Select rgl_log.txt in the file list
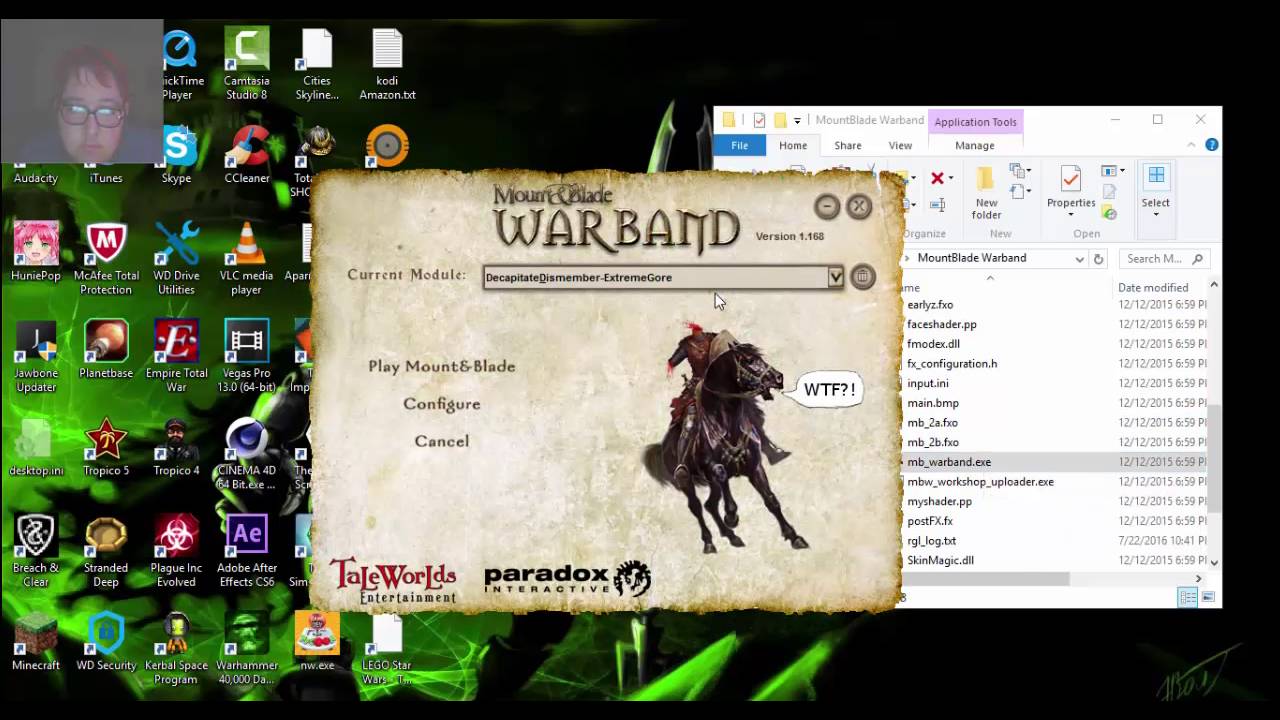This screenshot has height=720, width=1280. pos(931,541)
